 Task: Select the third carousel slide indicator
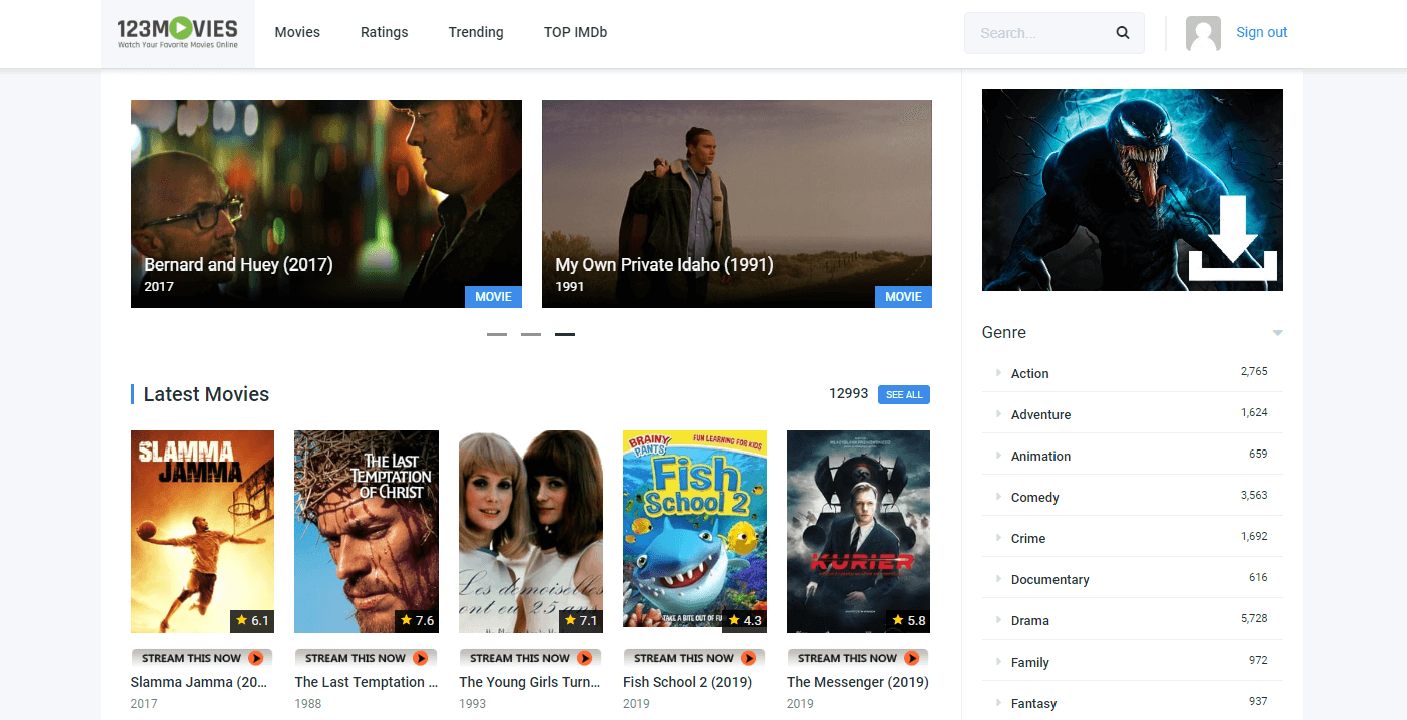(565, 334)
